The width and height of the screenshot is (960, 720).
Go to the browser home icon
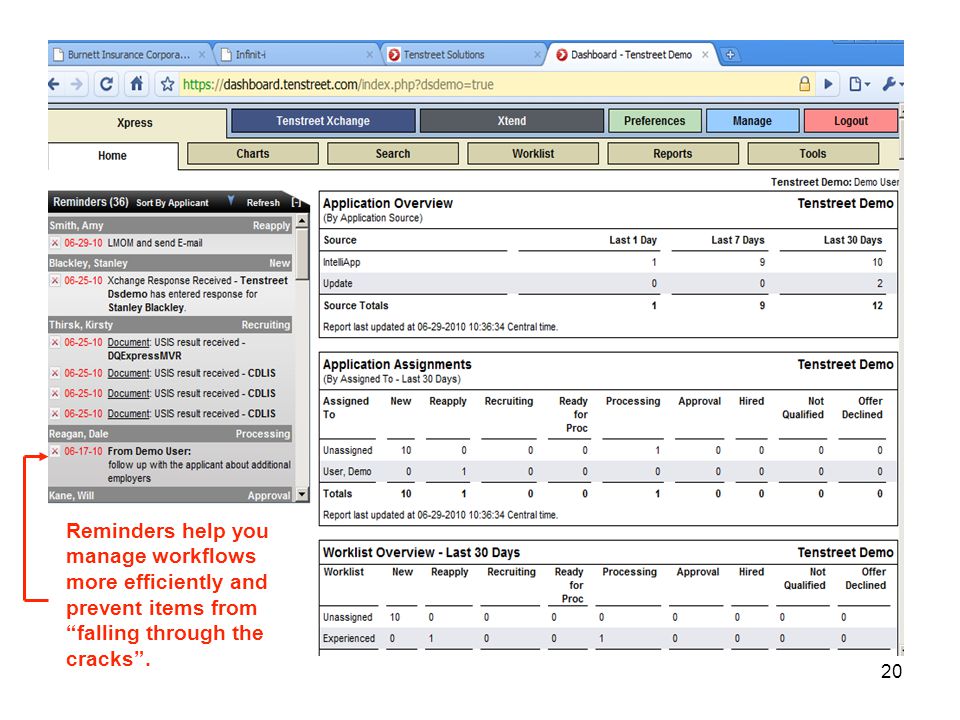pos(137,83)
